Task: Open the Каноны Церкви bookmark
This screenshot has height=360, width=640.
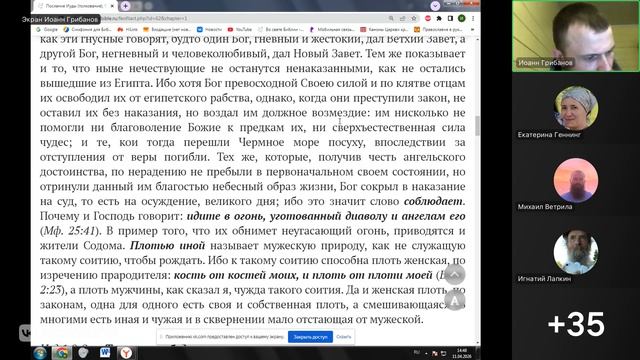Action: [384, 29]
